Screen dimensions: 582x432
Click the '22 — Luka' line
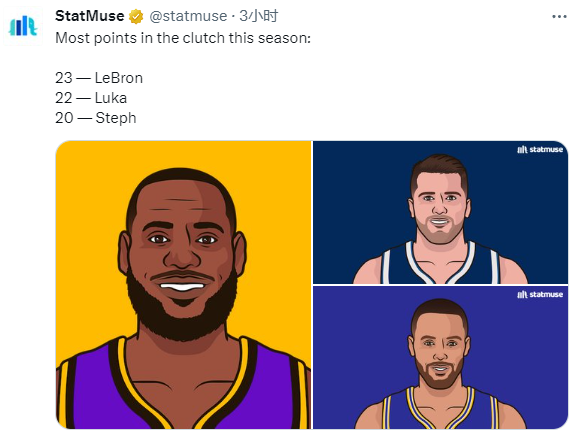91,98
